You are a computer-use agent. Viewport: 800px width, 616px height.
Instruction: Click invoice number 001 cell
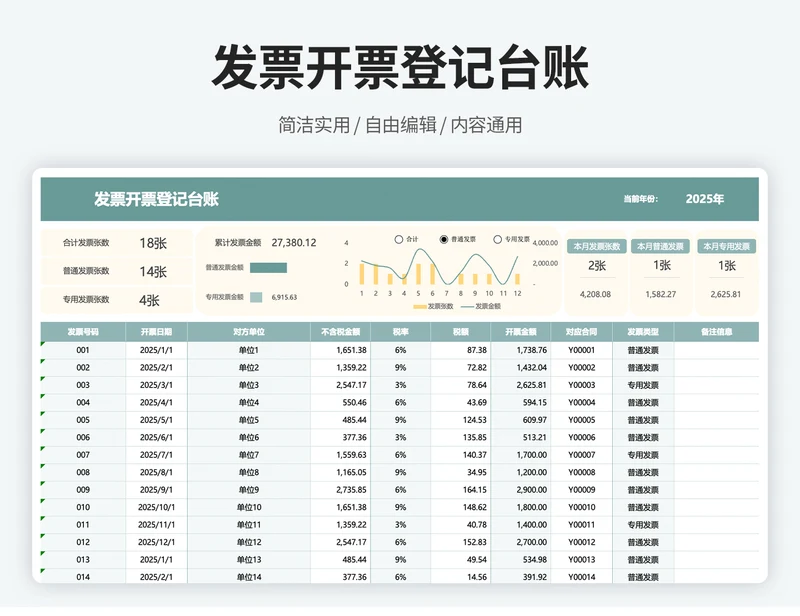83,350
